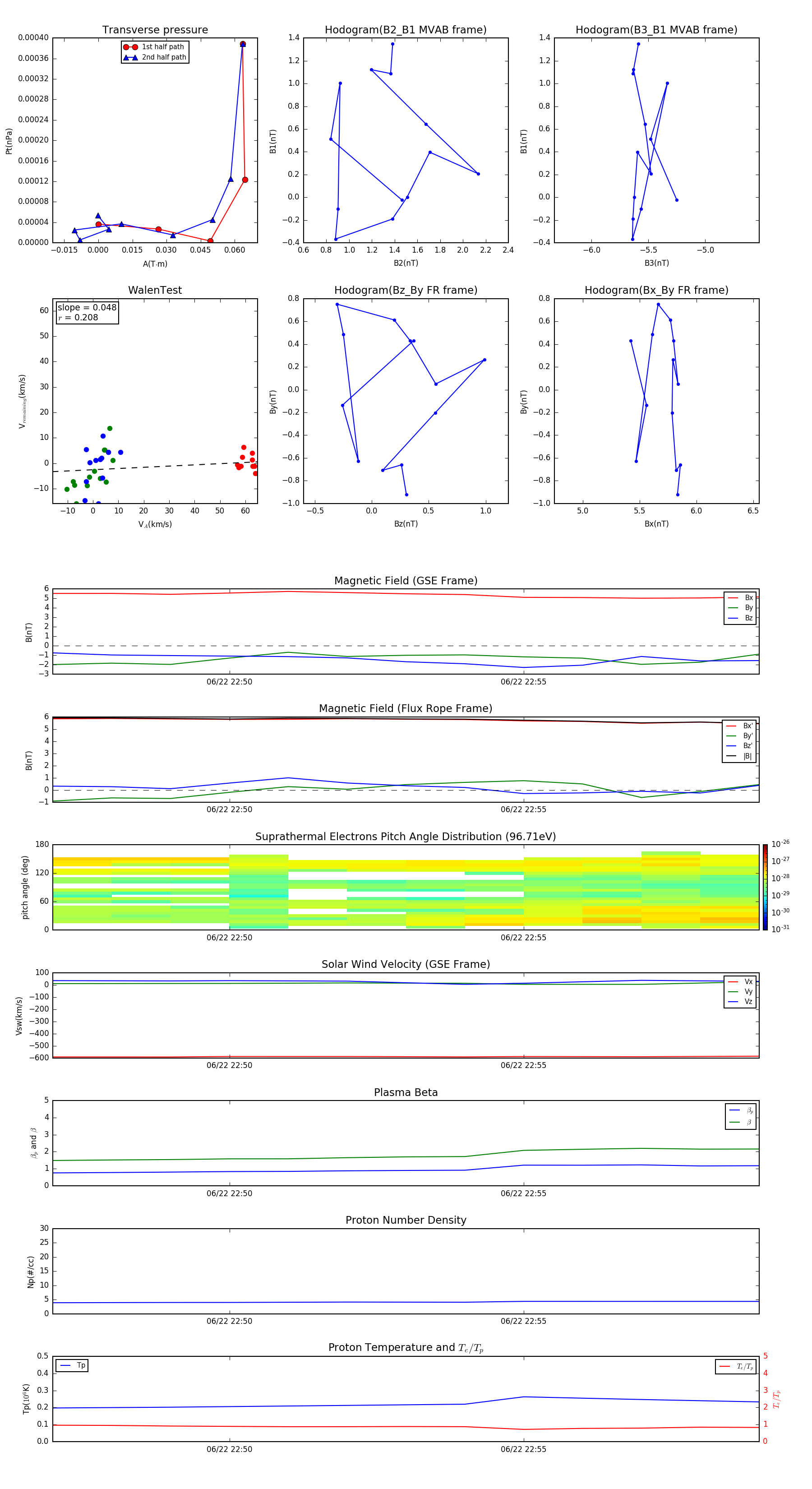Click '06/22 22:55' tick under Proton Temperature panel
812x1489 pixels.
tap(524, 1449)
